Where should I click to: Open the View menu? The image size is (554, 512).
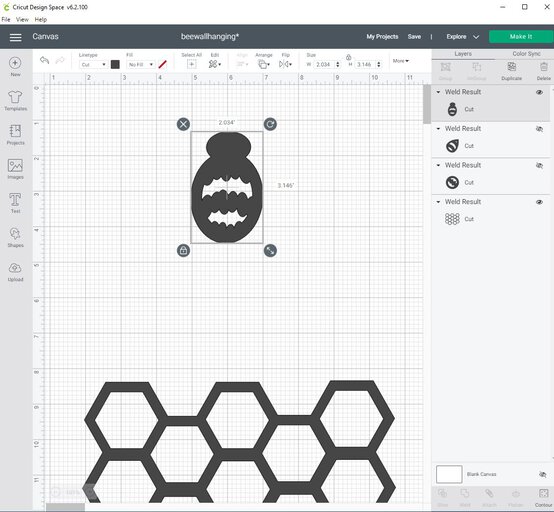click(x=22, y=19)
